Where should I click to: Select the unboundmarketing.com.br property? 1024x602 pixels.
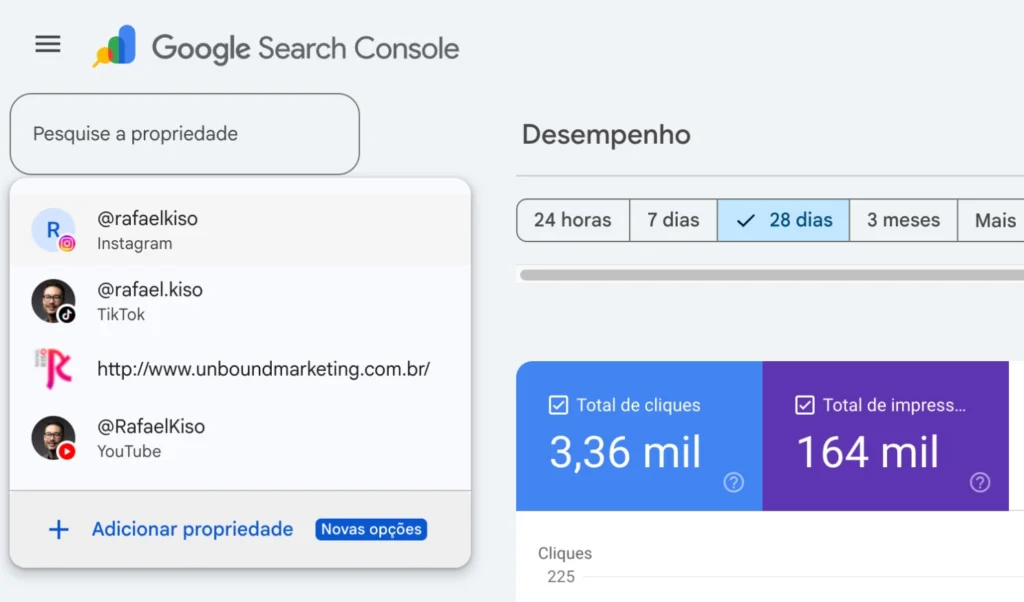[x=240, y=369]
